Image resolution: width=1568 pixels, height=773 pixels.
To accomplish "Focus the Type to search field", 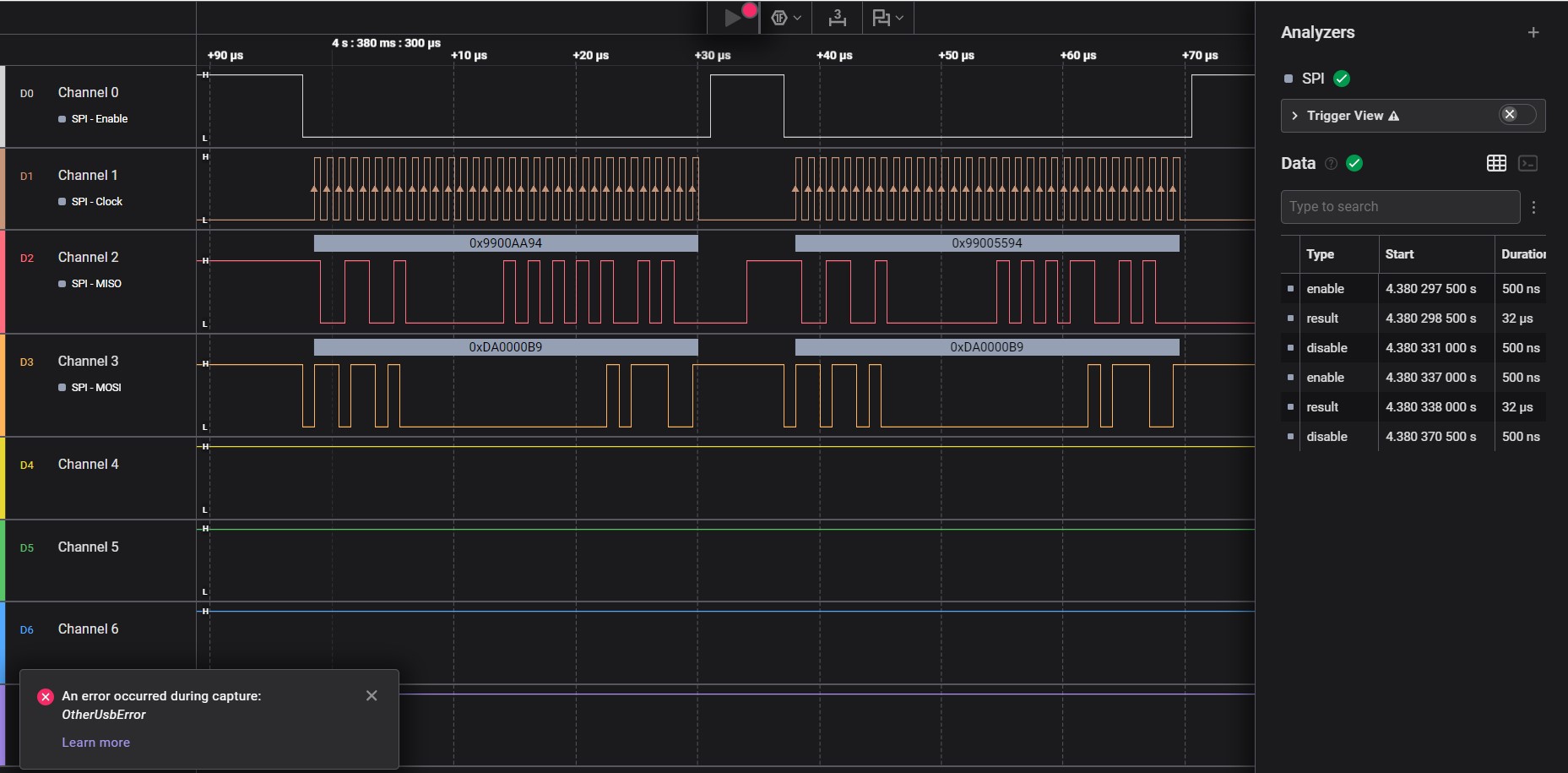I will click(1400, 207).
